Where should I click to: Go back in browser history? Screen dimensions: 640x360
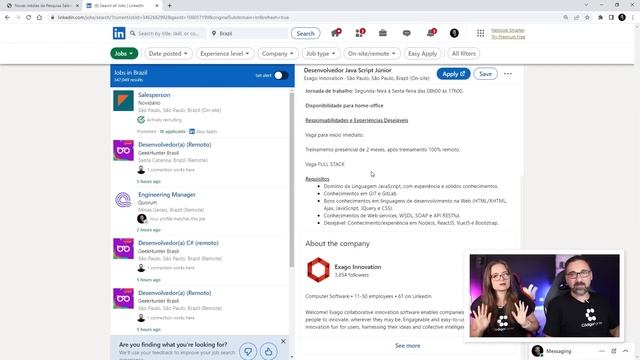(x=7, y=18)
